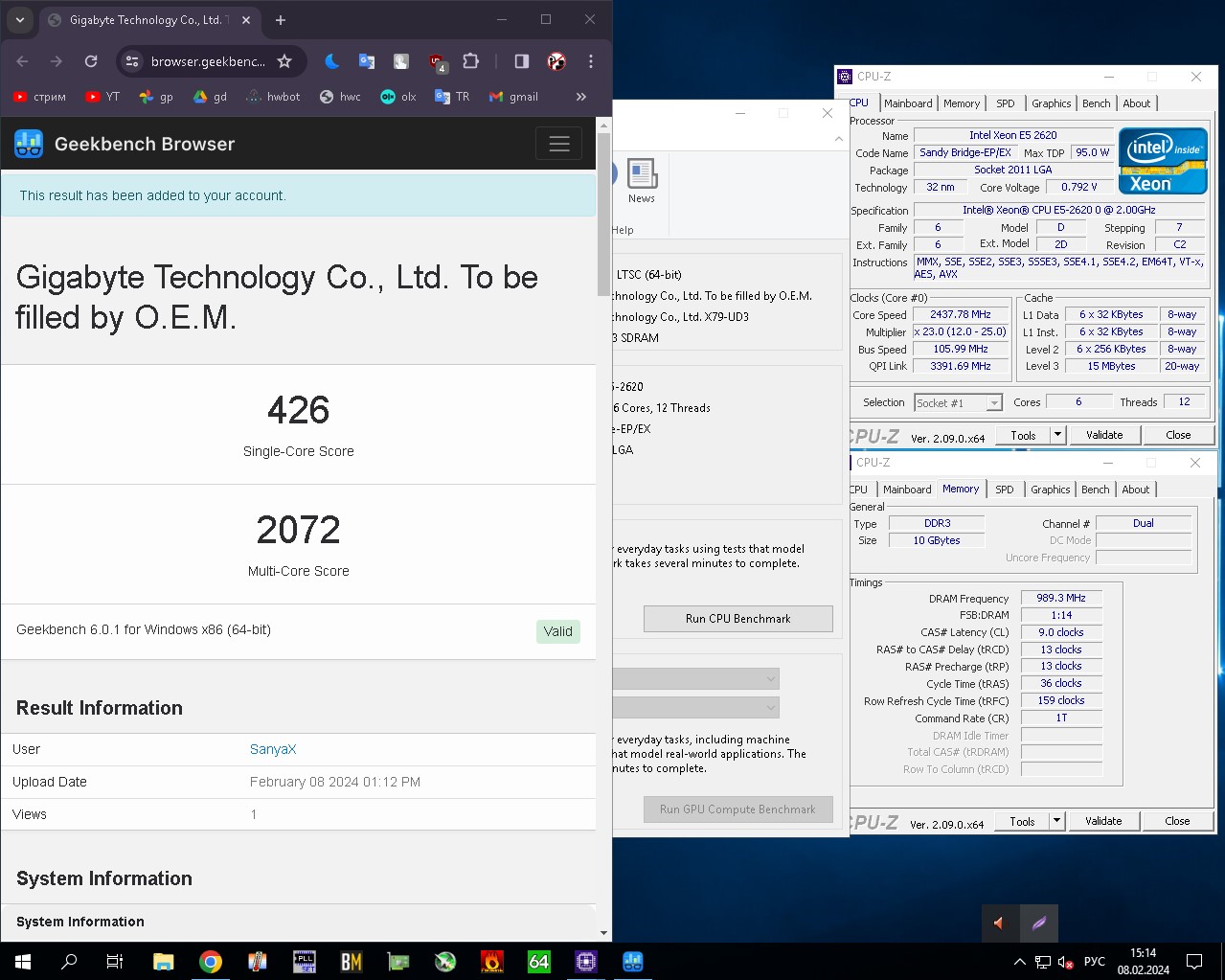Image resolution: width=1225 pixels, height=980 pixels.
Task: Click the blue moon dark-mode extension icon
Action: click(331, 61)
